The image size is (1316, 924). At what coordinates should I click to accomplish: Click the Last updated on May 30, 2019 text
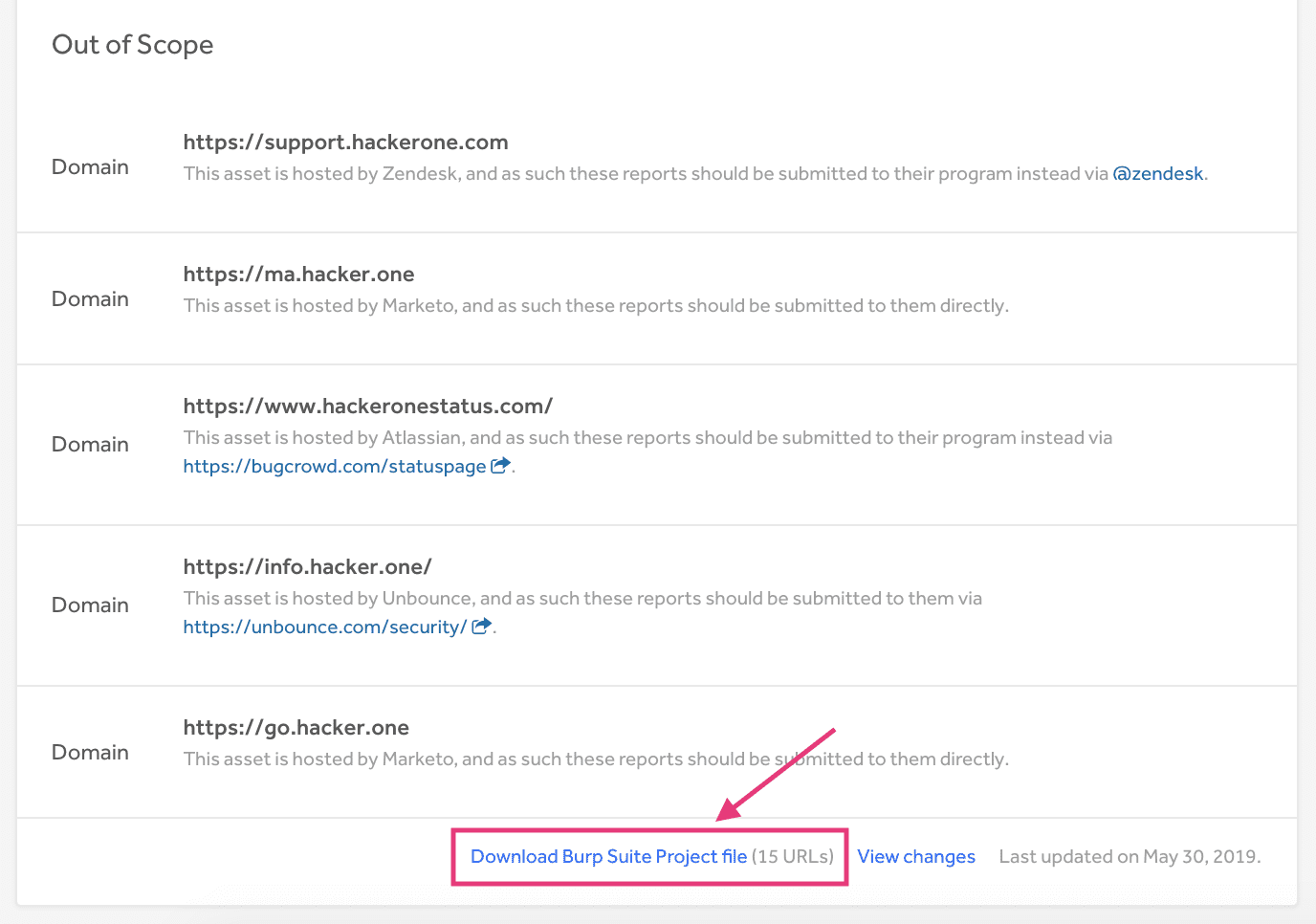pos(1130,856)
